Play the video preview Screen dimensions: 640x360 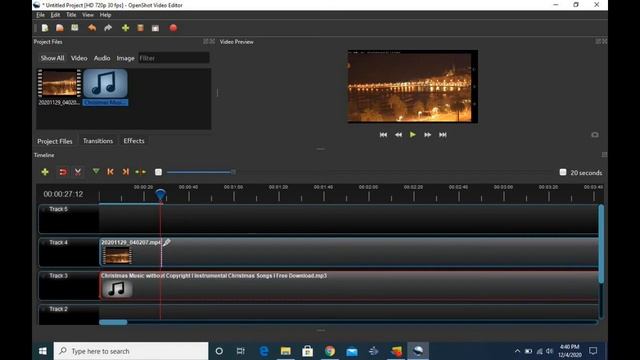(x=413, y=134)
